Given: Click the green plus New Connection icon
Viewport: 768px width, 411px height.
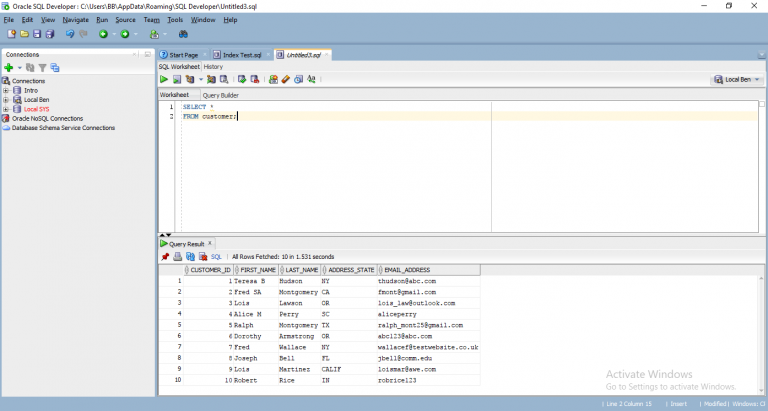Looking at the screenshot, I should [9, 68].
